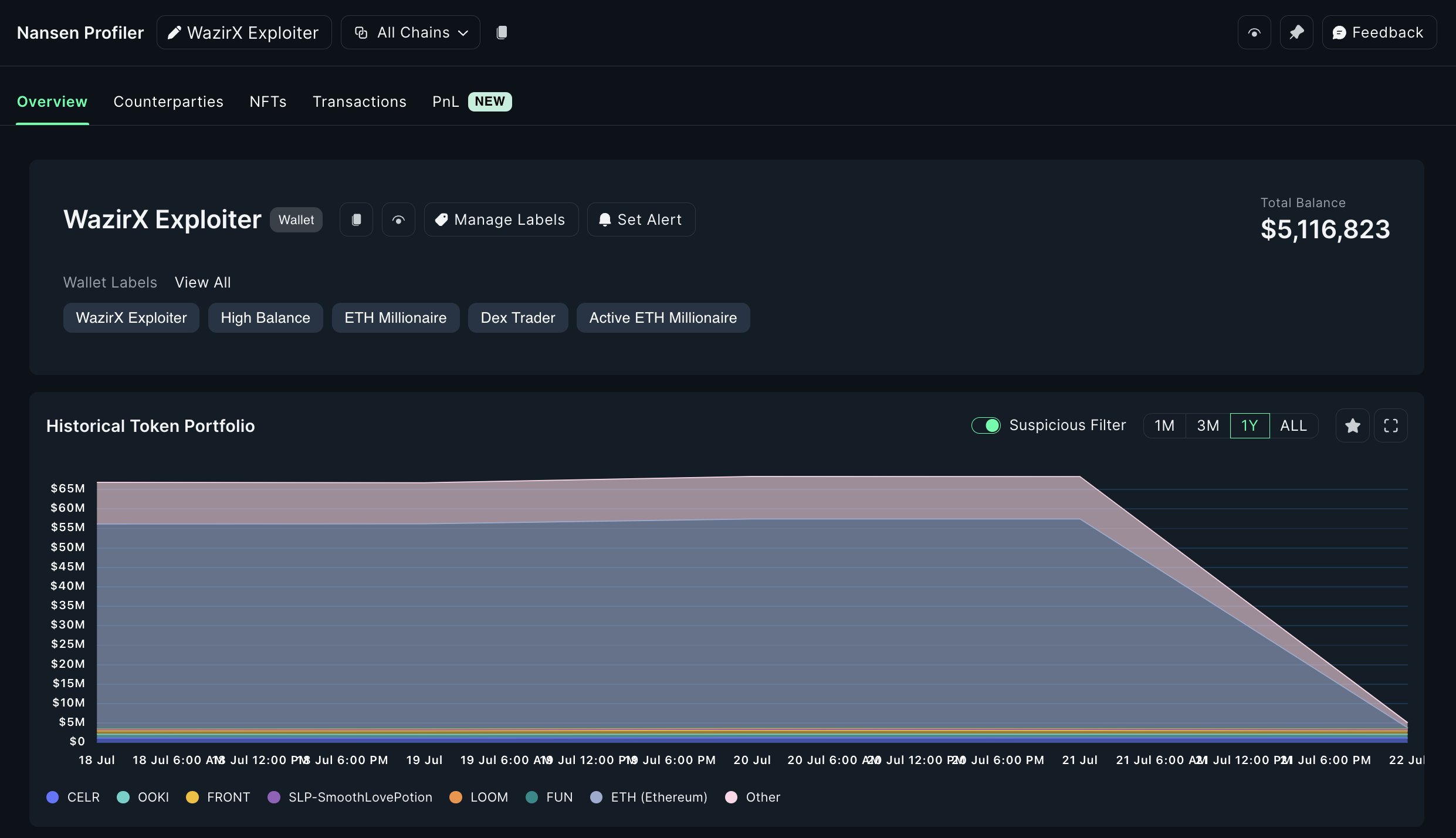Toggle the LOOM legend item
This screenshot has width=1456, height=838.
pos(479,797)
